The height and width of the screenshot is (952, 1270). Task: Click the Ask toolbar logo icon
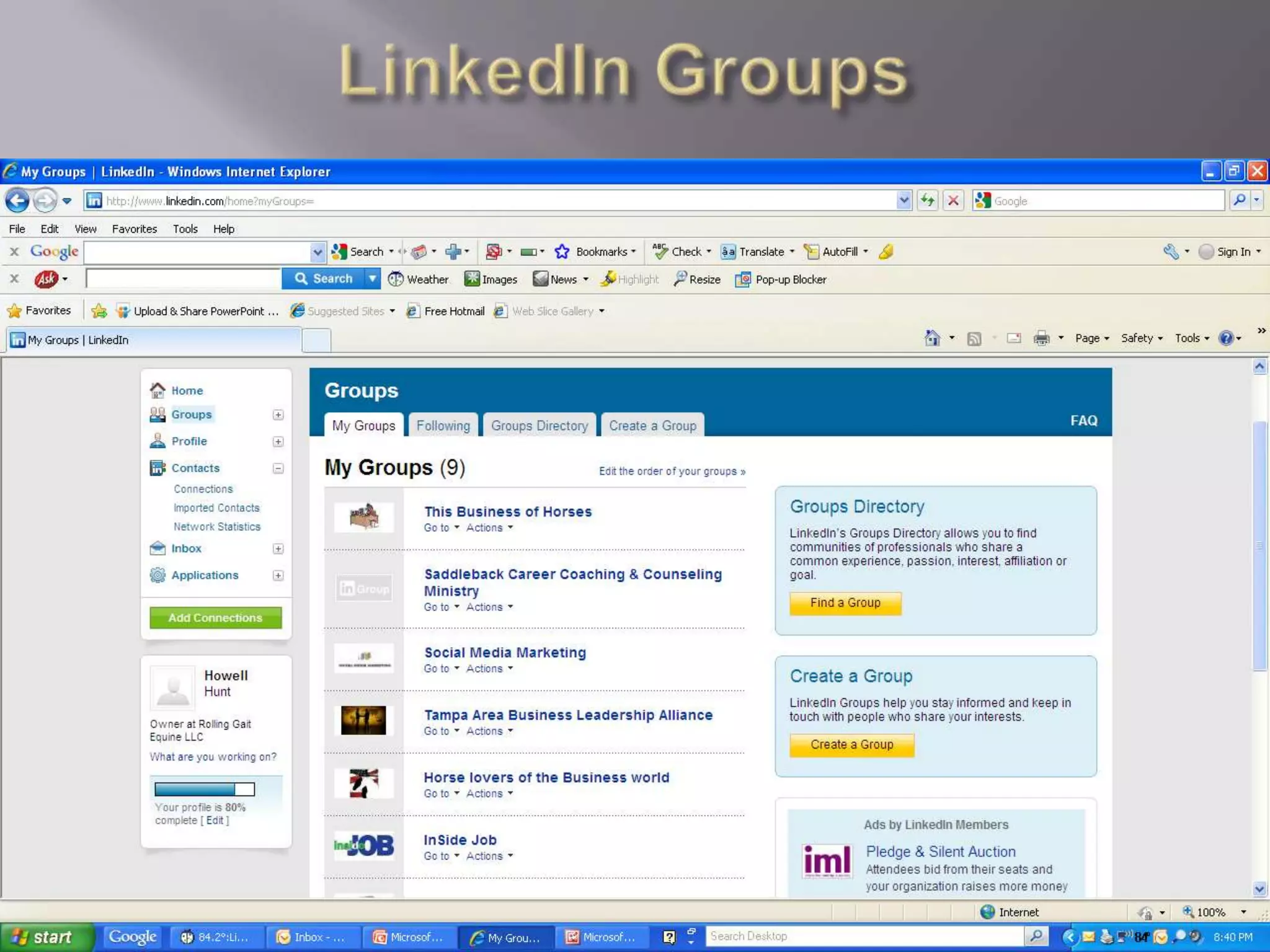coord(47,279)
